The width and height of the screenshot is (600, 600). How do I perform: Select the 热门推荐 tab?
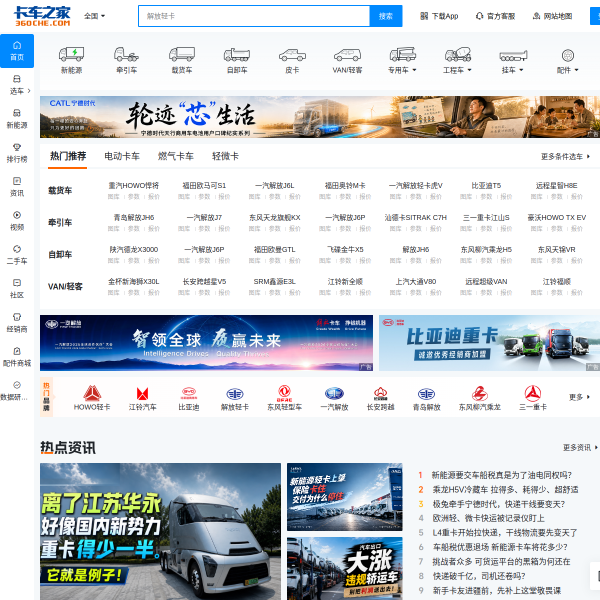pyautogui.click(x=68, y=156)
